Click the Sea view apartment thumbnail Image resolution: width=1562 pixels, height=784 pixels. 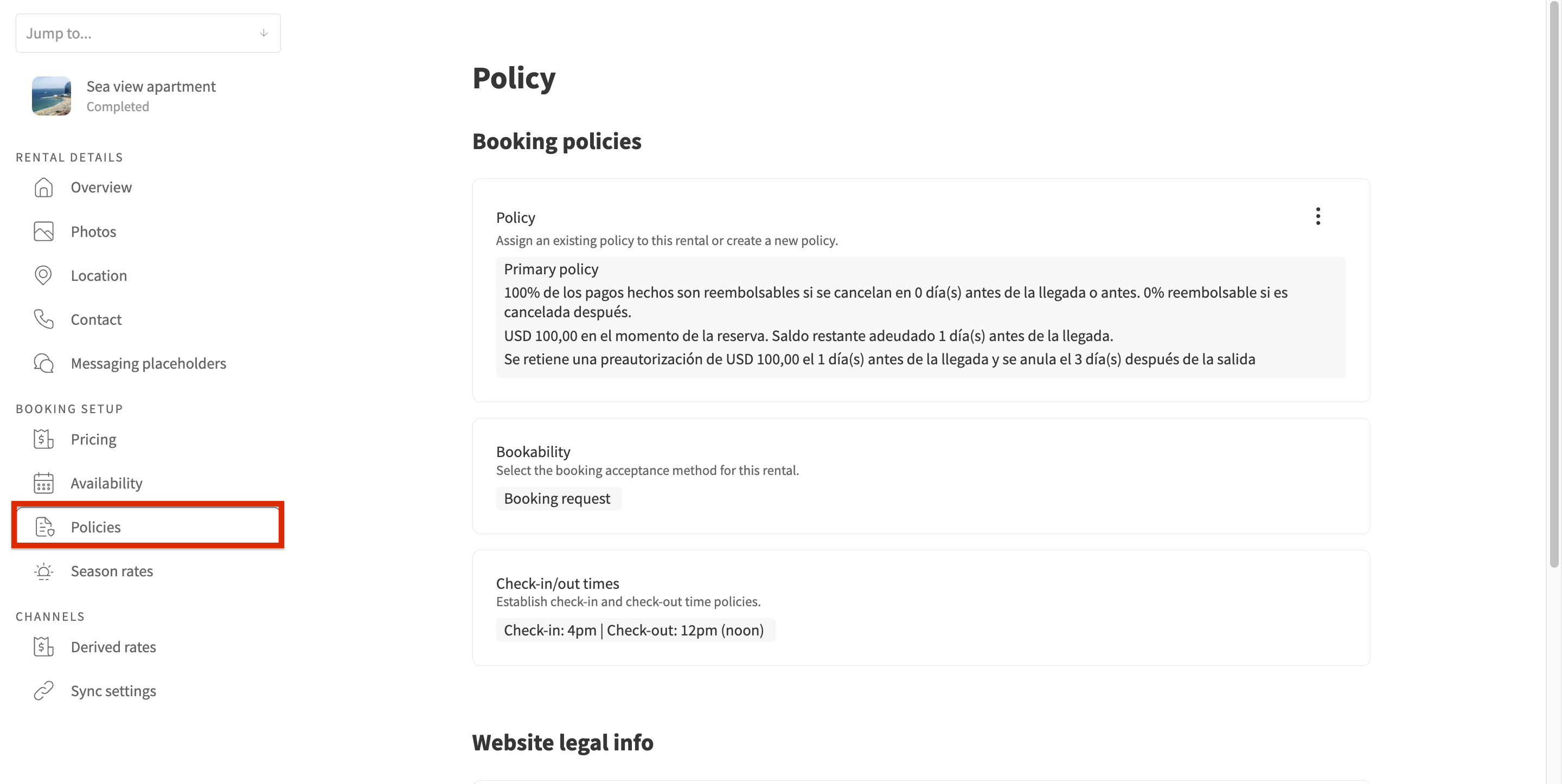[x=52, y=96]
